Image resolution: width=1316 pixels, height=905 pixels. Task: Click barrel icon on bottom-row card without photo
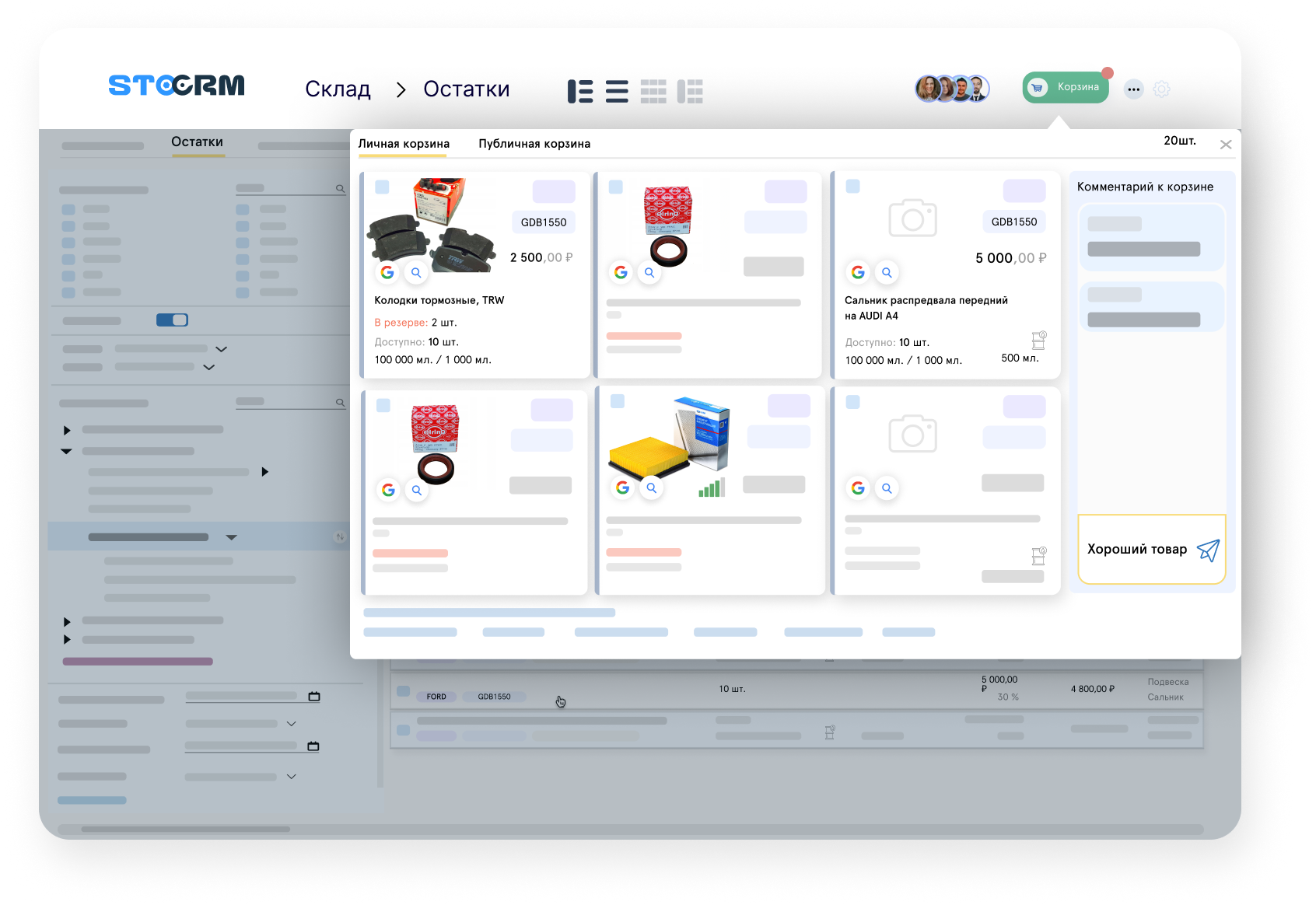click(x=1038, y=556)
